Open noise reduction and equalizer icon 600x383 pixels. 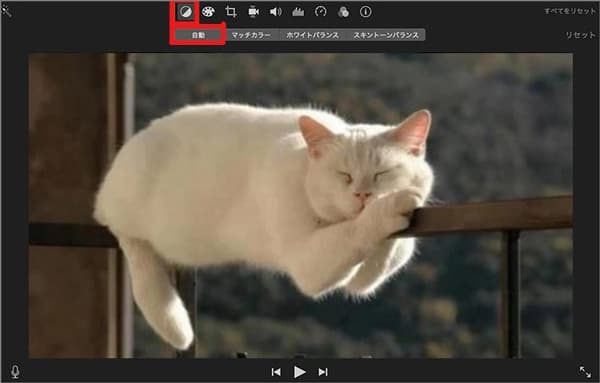click(x=298, y=12)
